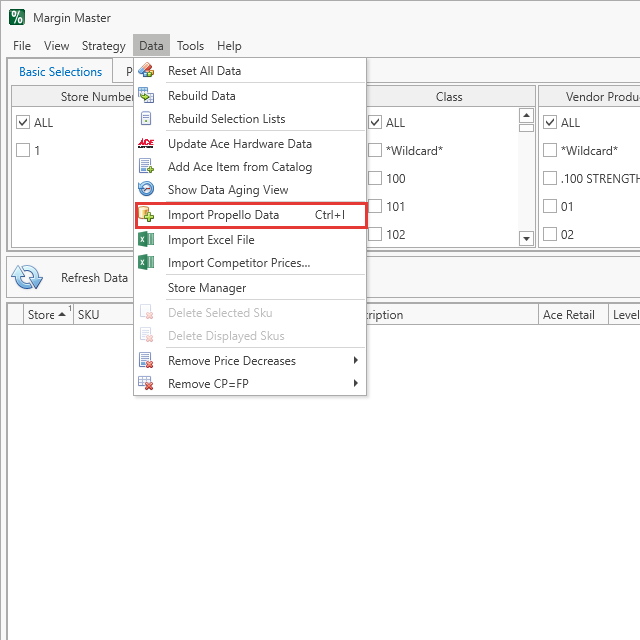640x640 pixels.
Task: Check the Vendor Product 02 checkbox
Action: coord(550,234)
